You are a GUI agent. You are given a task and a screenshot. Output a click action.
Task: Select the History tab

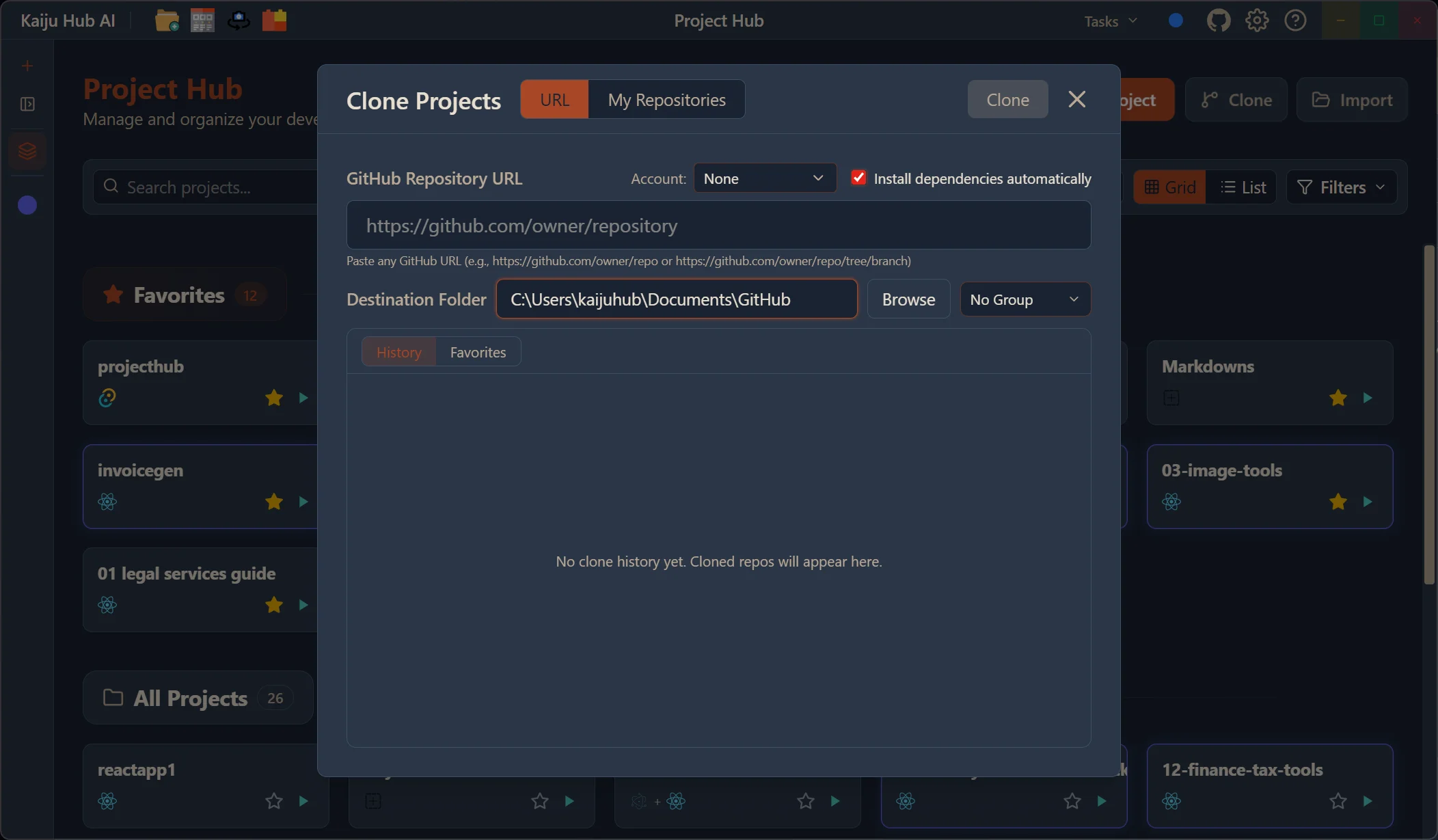click(399, 352)
